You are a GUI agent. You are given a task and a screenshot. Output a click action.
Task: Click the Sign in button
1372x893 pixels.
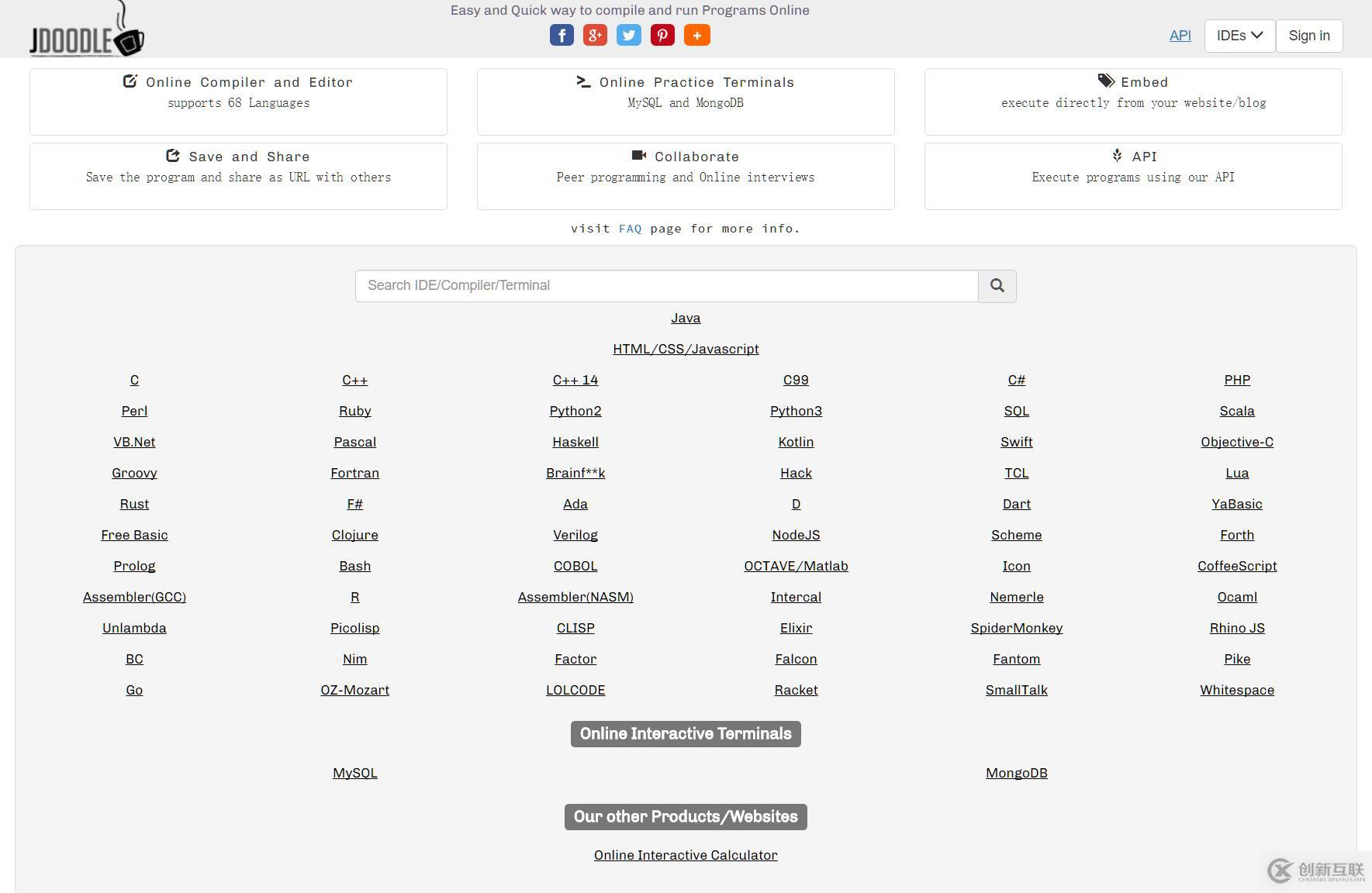click(1309, 36)
